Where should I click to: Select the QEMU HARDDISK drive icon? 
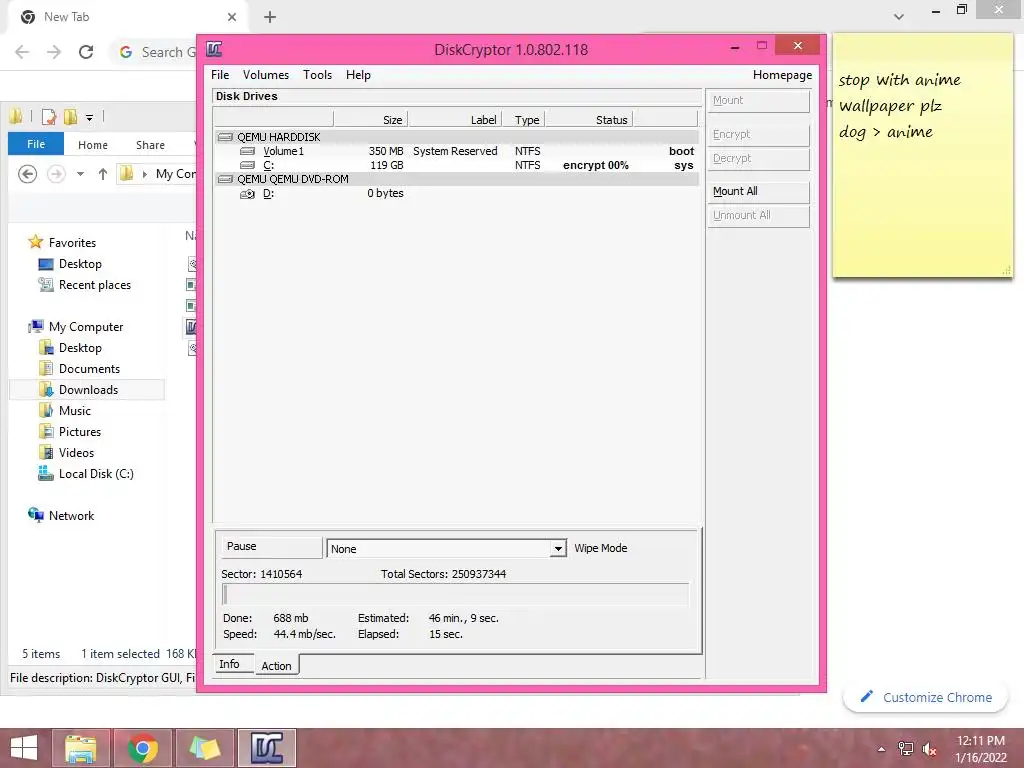[x=225, y=137]
